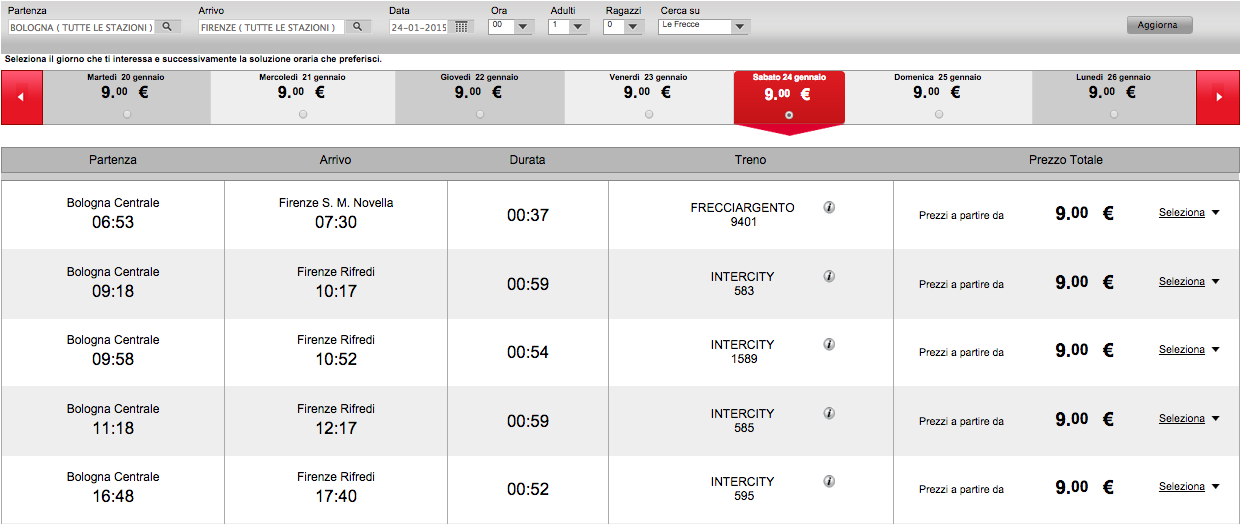The width and height of the screenshot is (1240, 524).
Task: Show info for Intercity 585 train
Action: coord(829,413)
